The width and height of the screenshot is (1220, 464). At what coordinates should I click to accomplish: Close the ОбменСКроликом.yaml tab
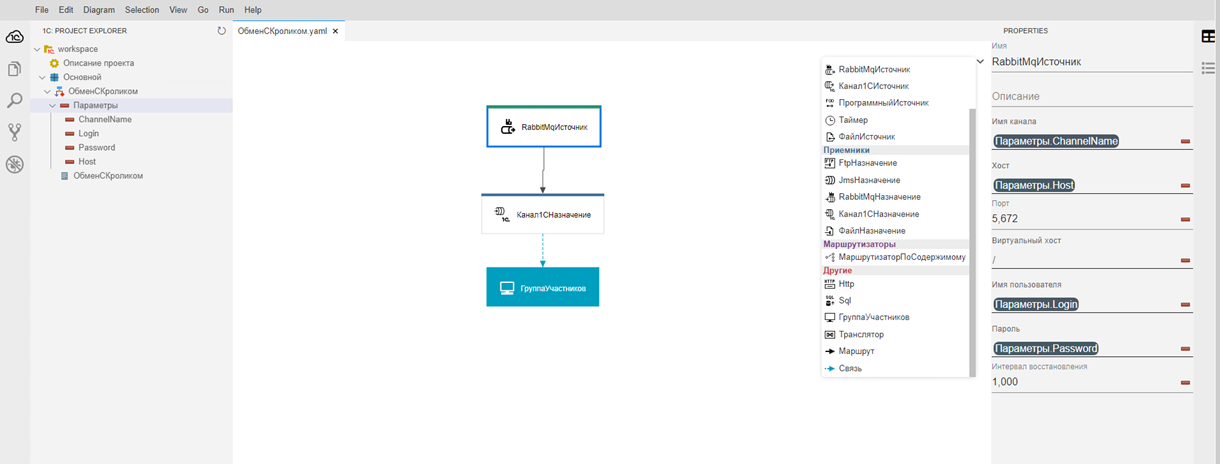pos(336,31)
